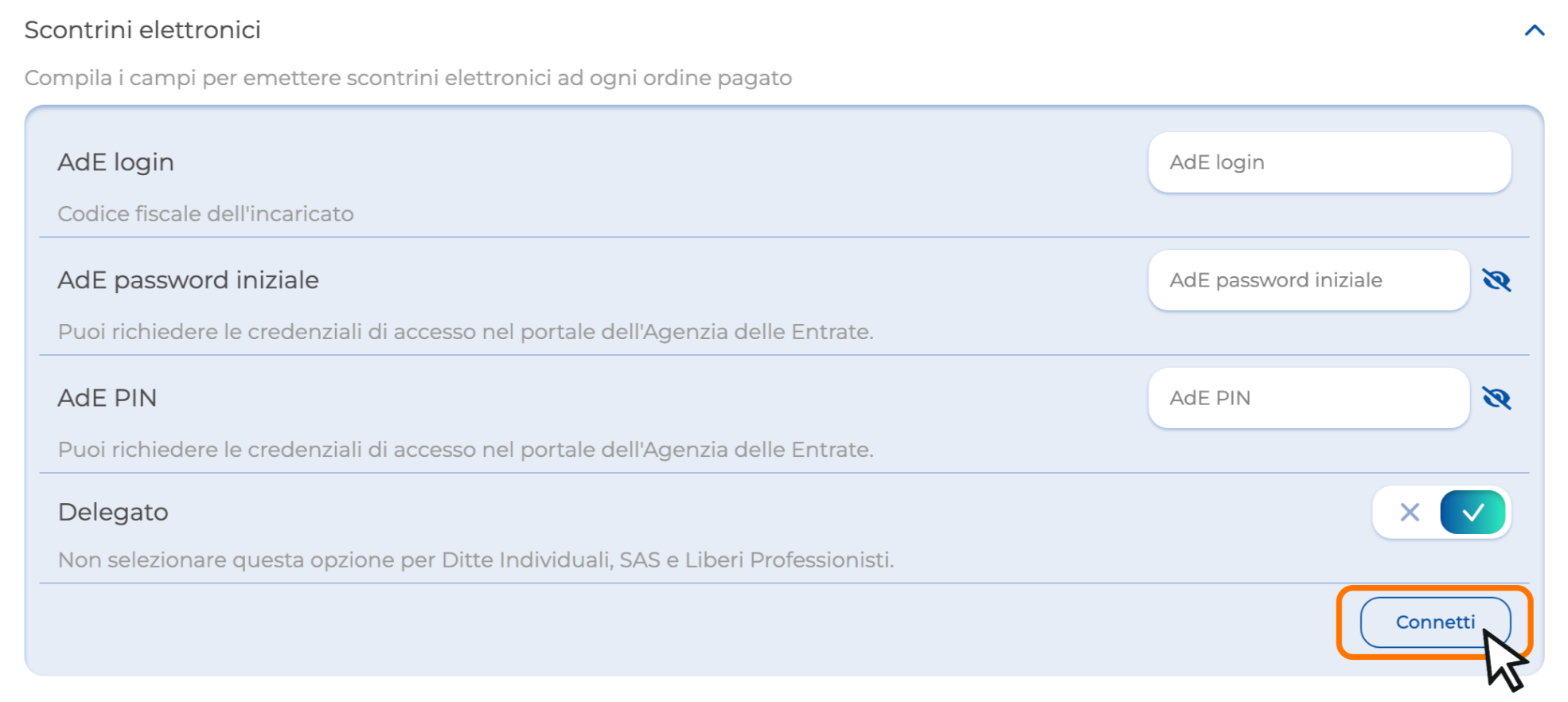Click credentials help text under AdE PIN
Viewport: 1568px width, 702px height.
(x=466, y=450)
